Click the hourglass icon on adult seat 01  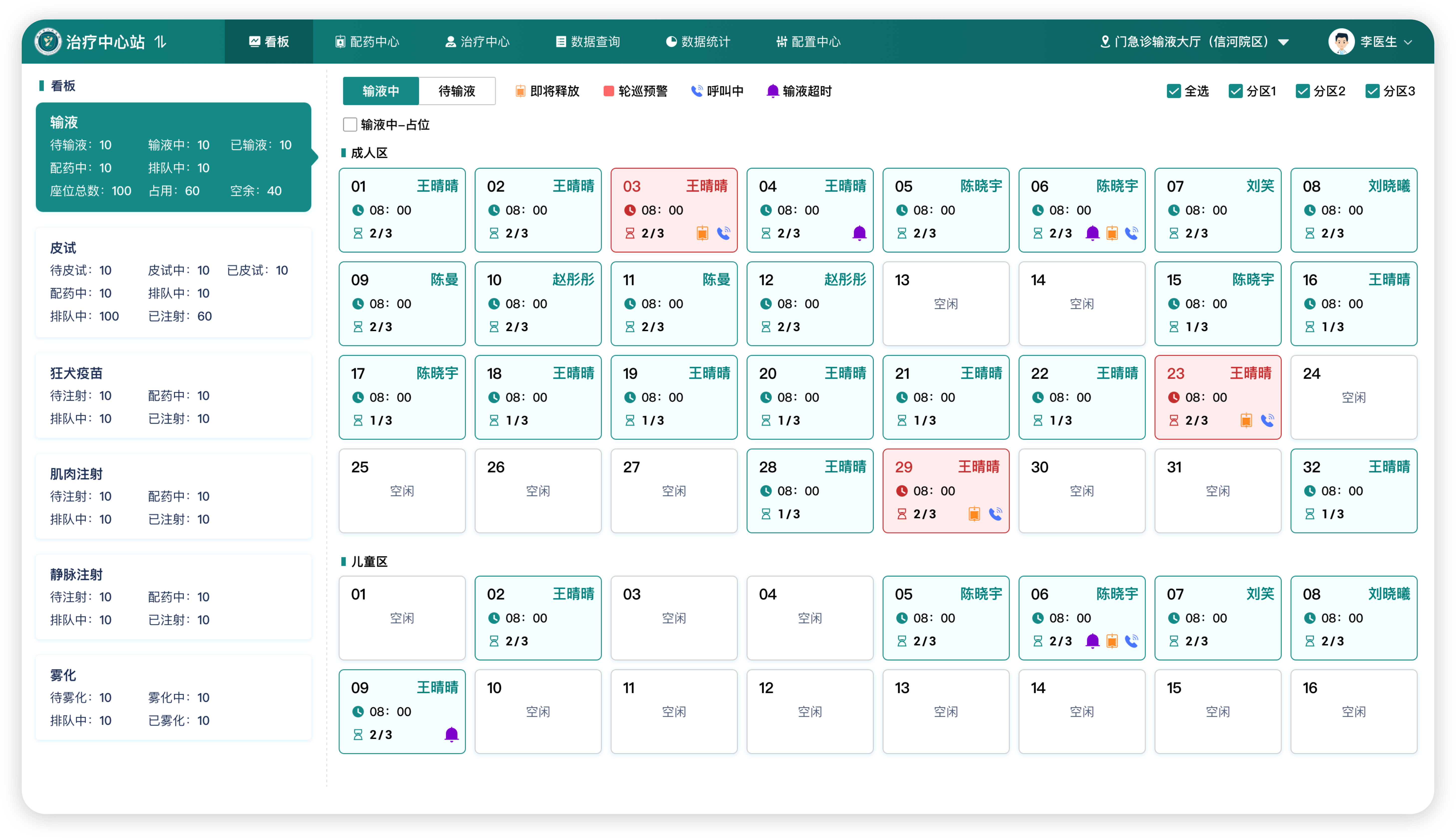click(x=358, y=233)
